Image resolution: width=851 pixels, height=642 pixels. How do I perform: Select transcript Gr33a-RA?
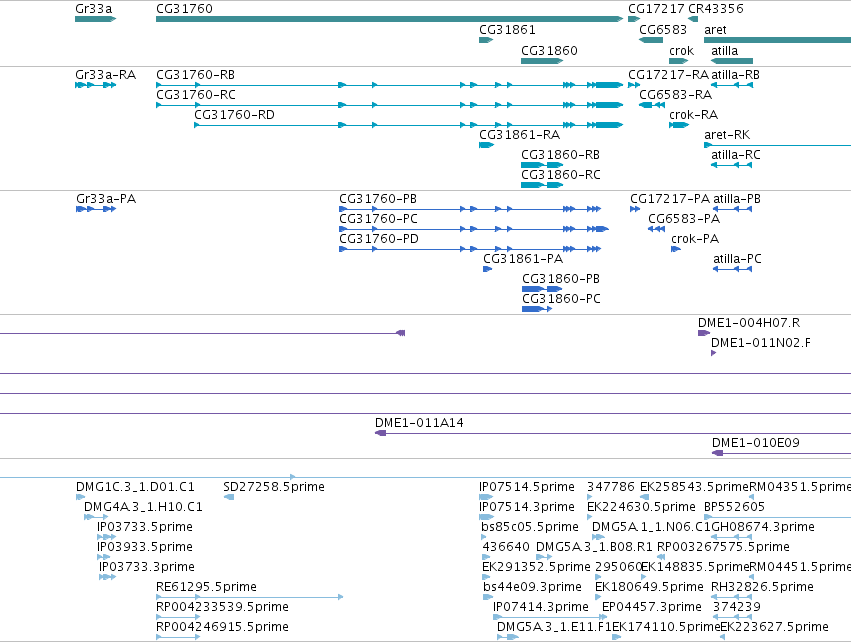pos(105,74)
